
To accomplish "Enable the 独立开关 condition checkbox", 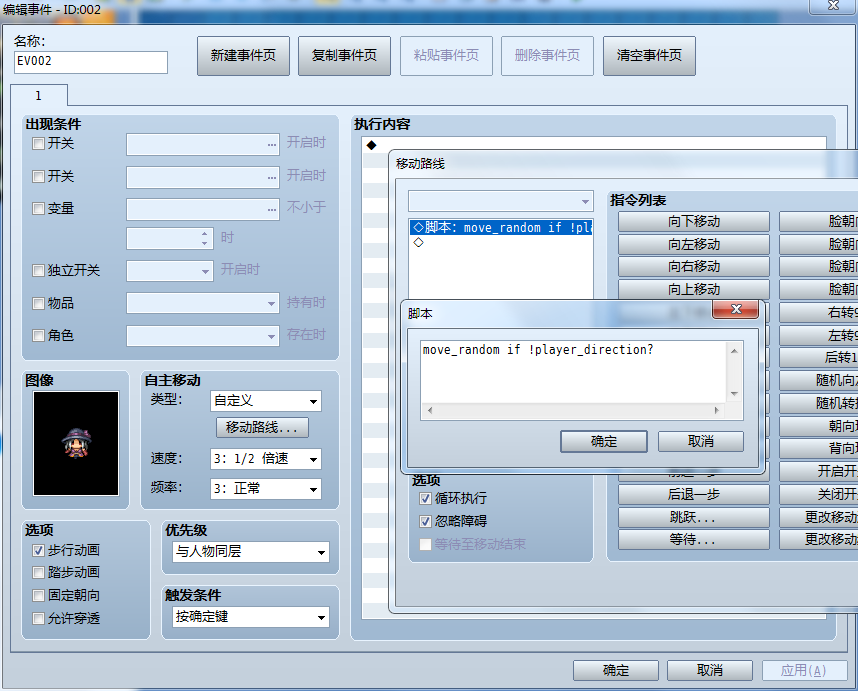I will [x=38, y=270].
